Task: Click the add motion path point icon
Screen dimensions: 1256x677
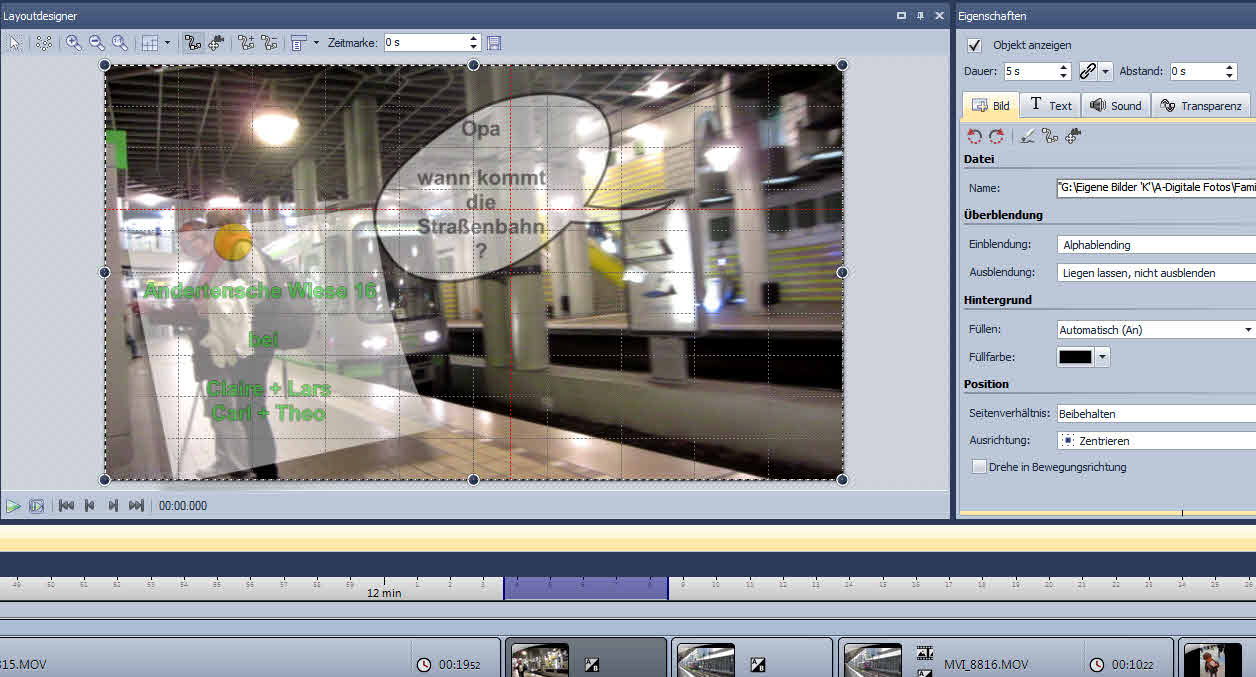Action: coord(246,43)
